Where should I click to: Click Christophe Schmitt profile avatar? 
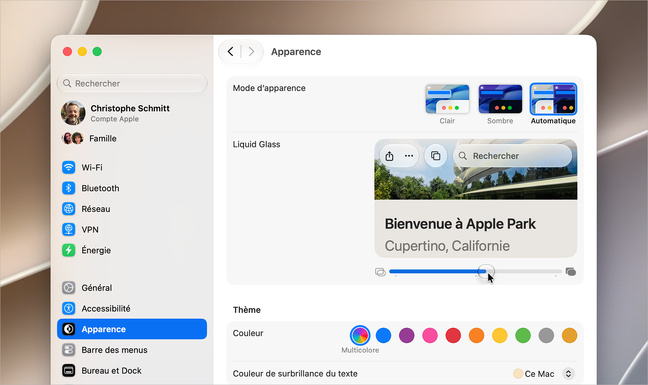73,113
